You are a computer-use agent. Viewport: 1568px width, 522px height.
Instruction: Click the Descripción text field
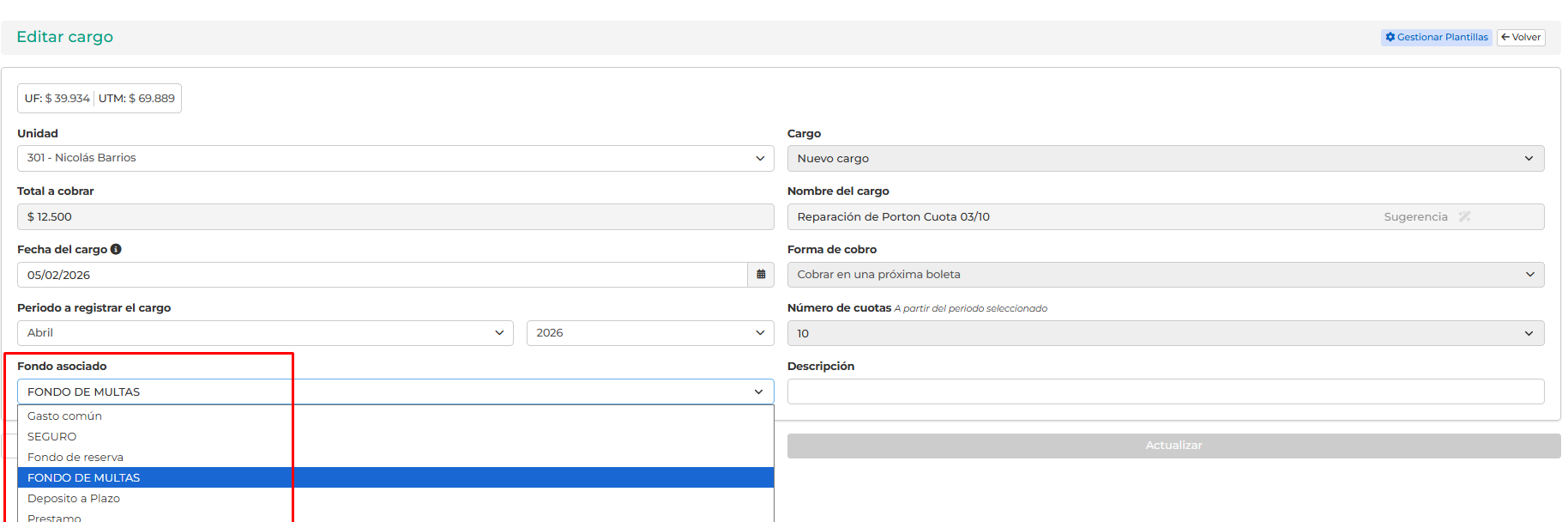click(x=1165, y=391)
